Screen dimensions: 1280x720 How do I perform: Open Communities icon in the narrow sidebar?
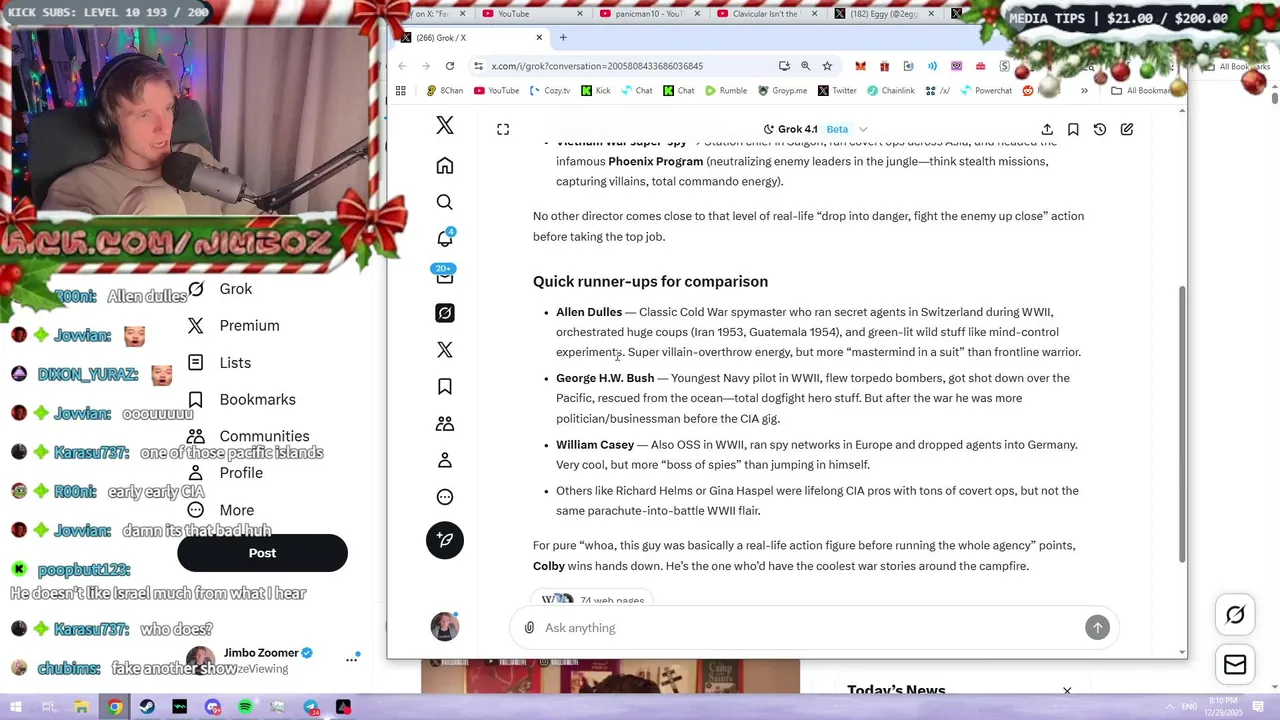(445, 424)
